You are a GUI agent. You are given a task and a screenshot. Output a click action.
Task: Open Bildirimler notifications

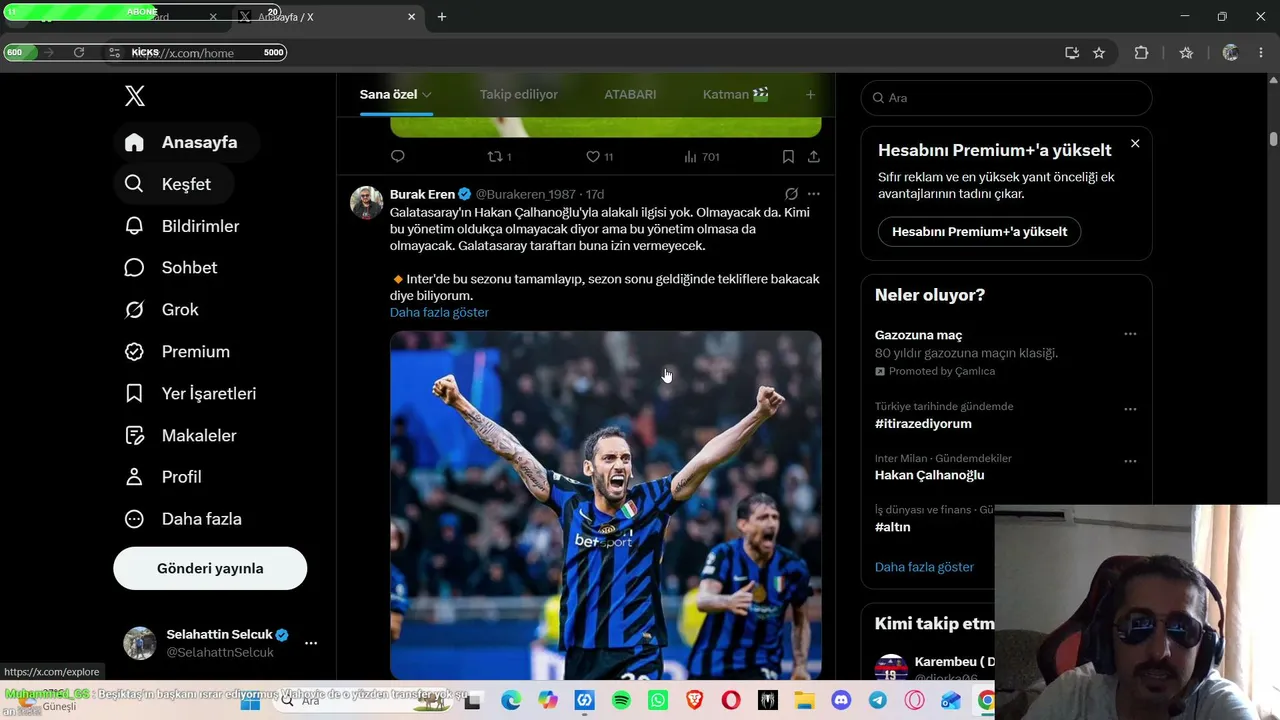pos(182,226)
